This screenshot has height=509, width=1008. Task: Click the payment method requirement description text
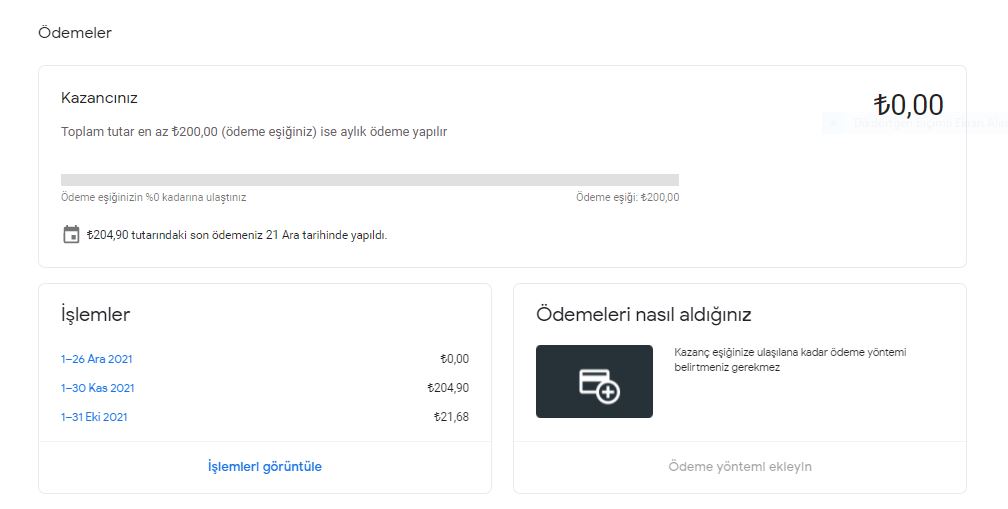[790, 360]
